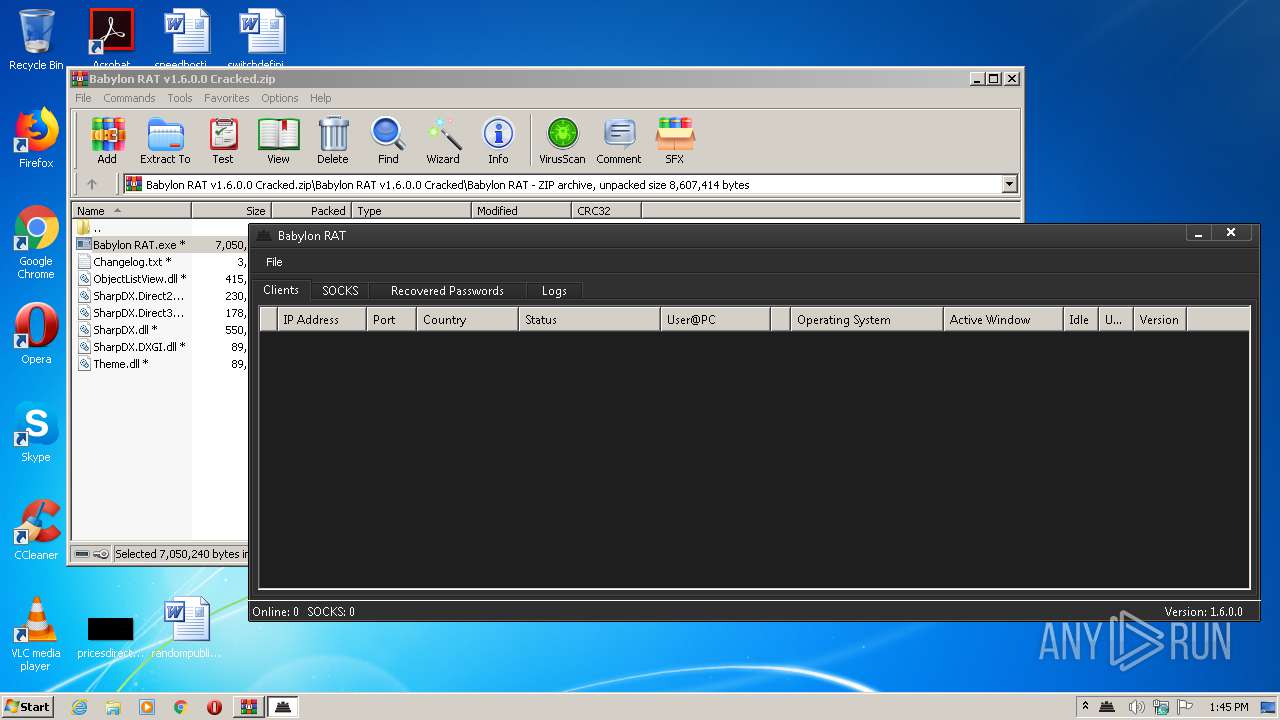Create SFX self-extracting archive
The height and width of the screenshot is (720, 1280).
(x=675, y=141)
